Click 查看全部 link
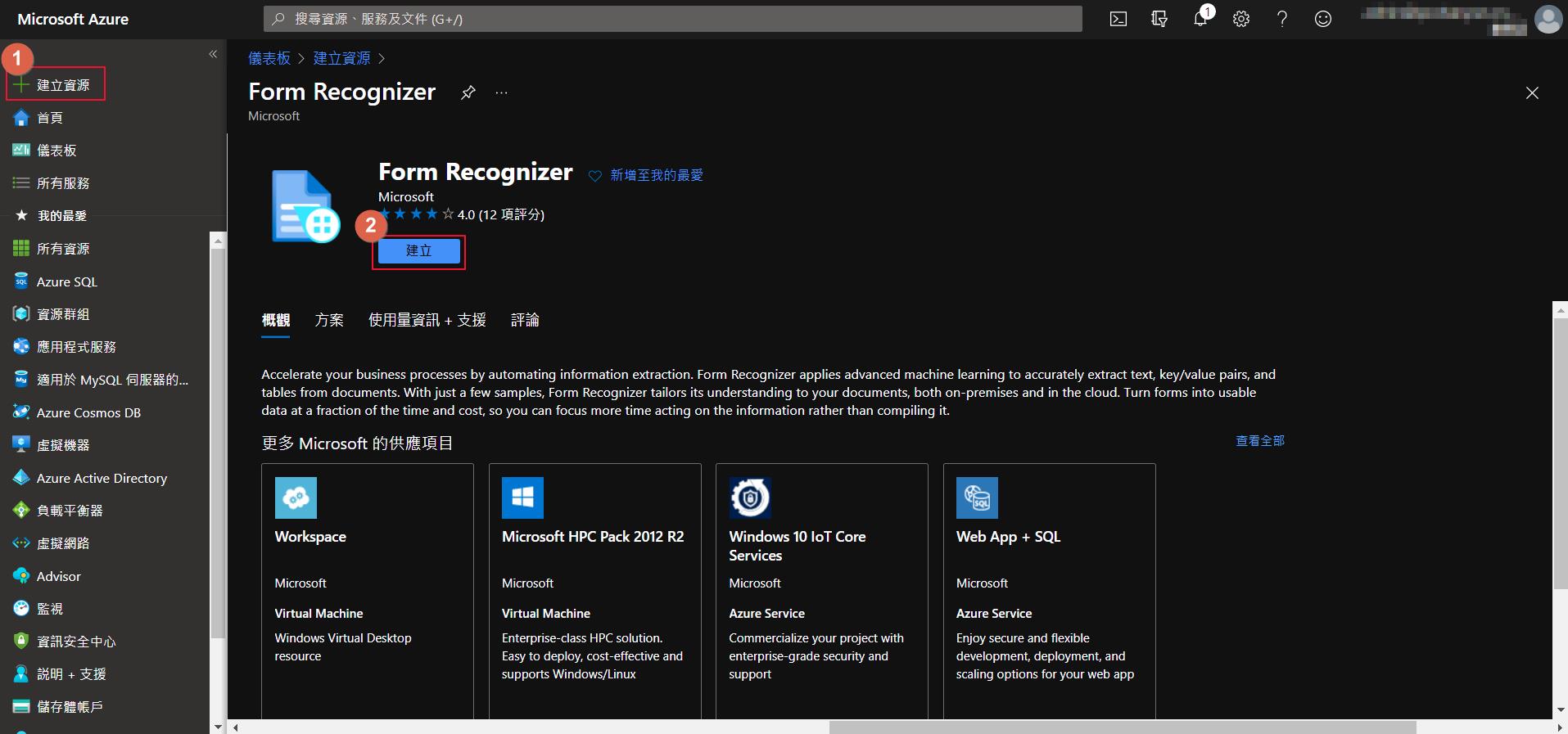This screenshot has height=734, width=1568. tap(1260, 441)
